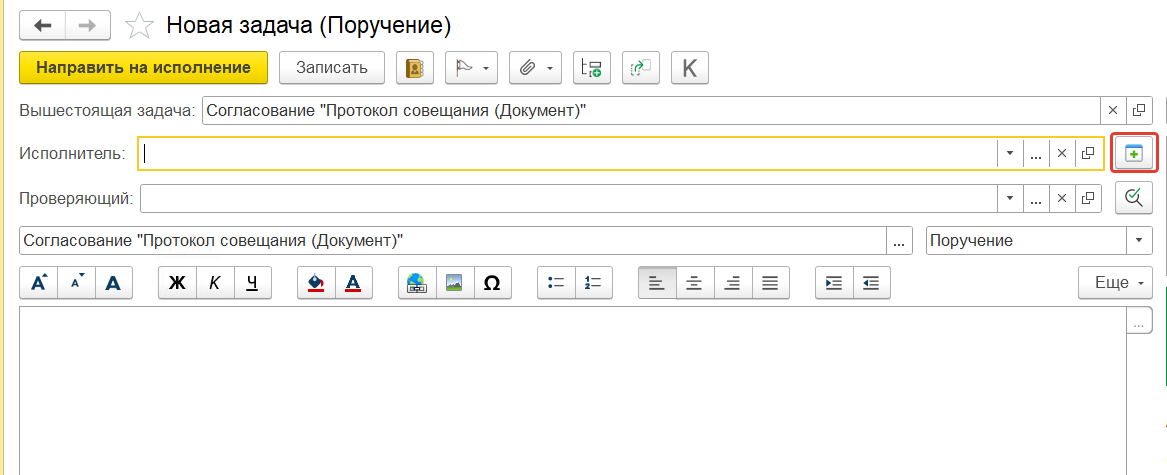This screenshot has width=1167, height=475.
Task: Click the magnifier check icon beside Проверяющий
Action: coord(1134,198)
